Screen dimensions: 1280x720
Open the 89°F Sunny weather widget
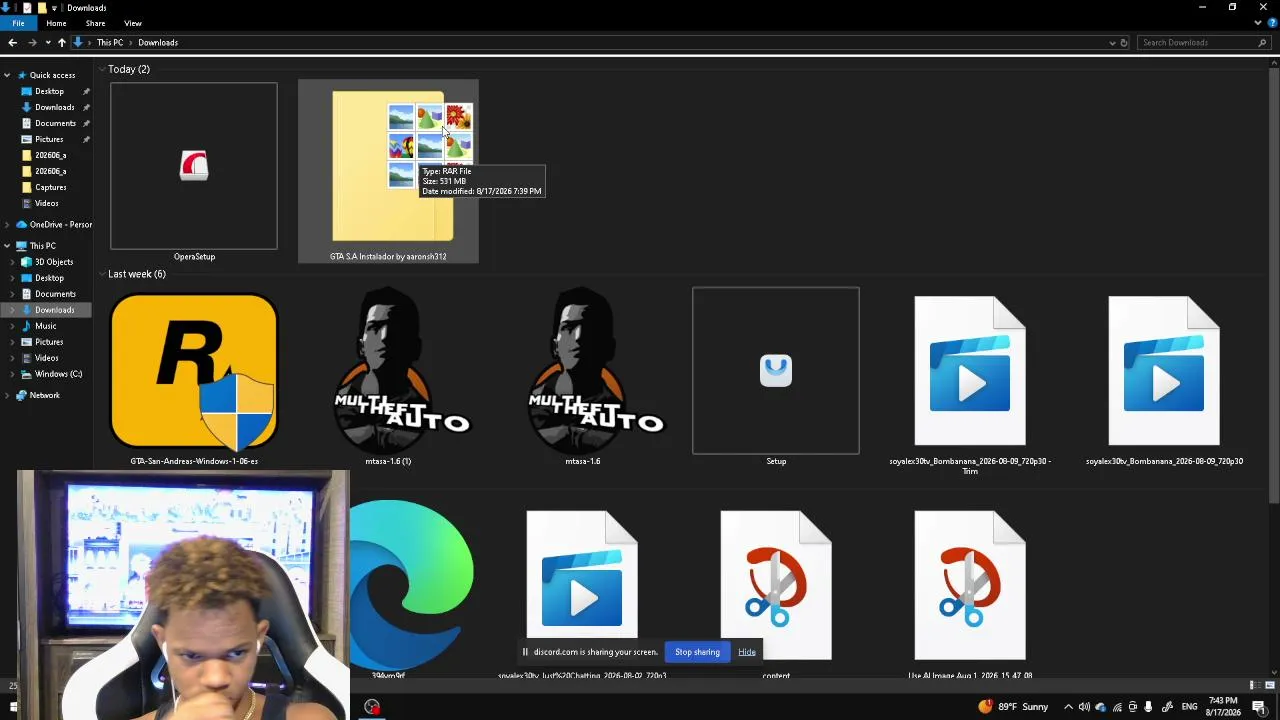(x=1013, y=707)
